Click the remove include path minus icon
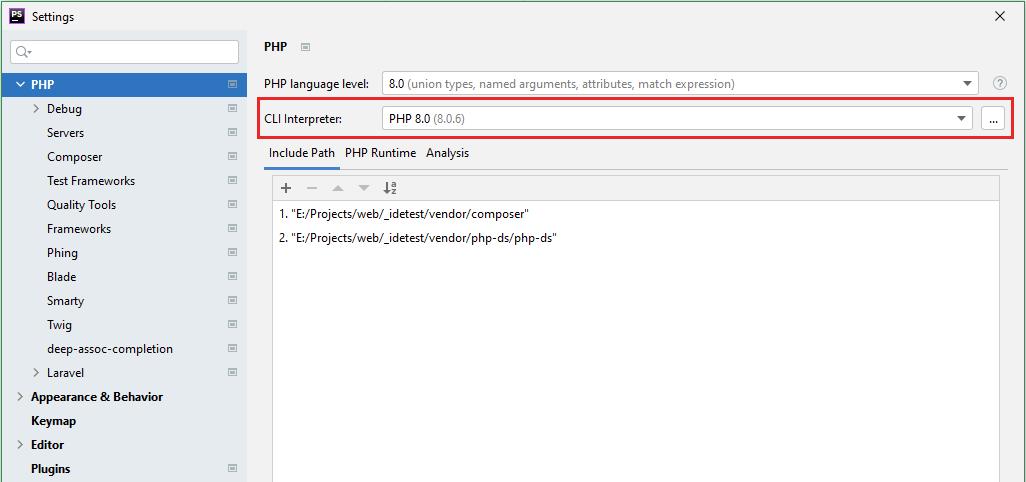Image resolution: width=1026 pixels, height=482 pixels. coord(312,188)
